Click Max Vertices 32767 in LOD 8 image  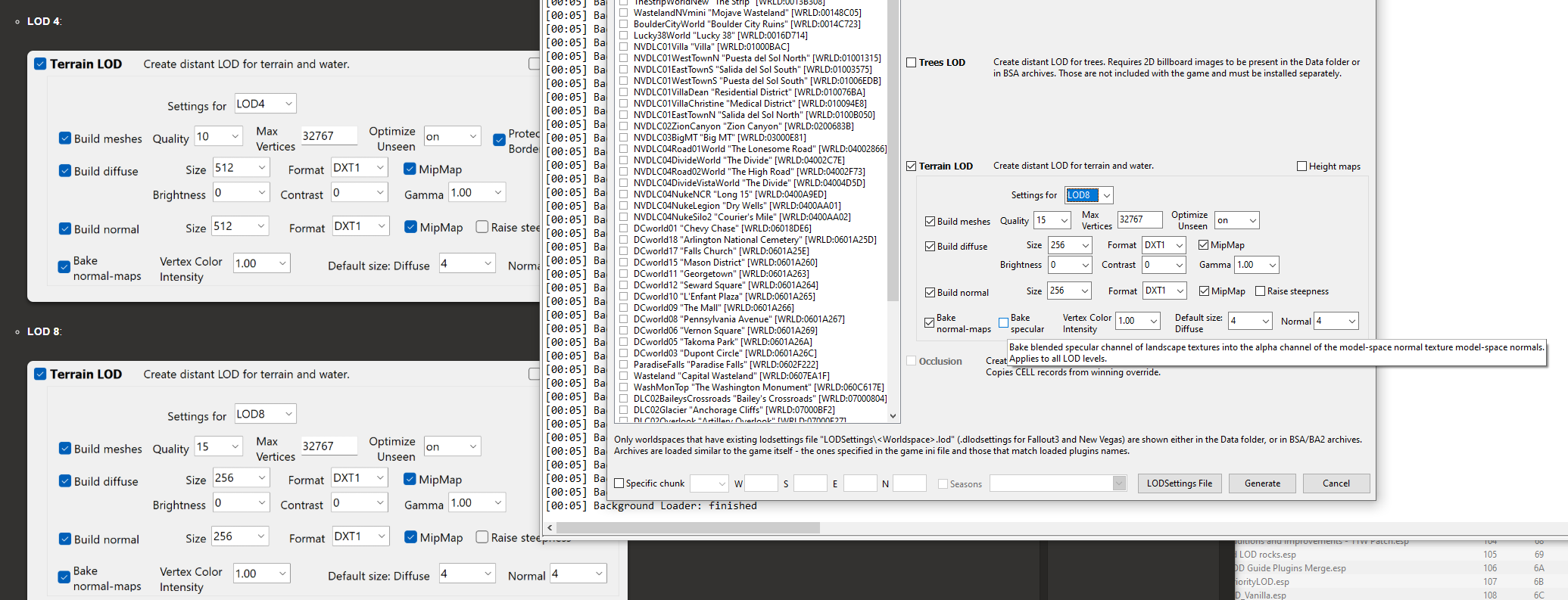click(329, 446)
